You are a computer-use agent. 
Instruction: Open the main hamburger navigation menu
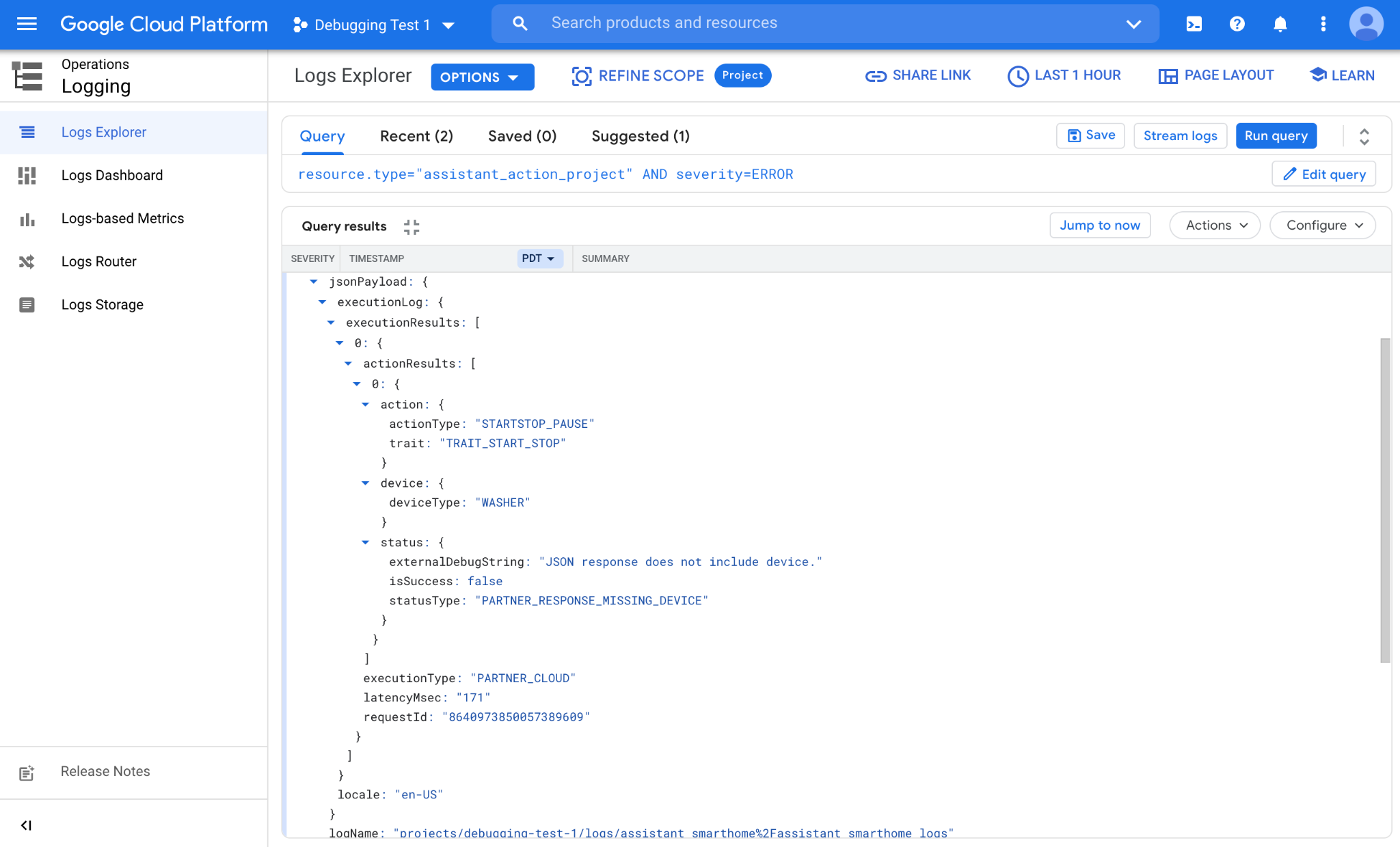(x=27, y=25)
